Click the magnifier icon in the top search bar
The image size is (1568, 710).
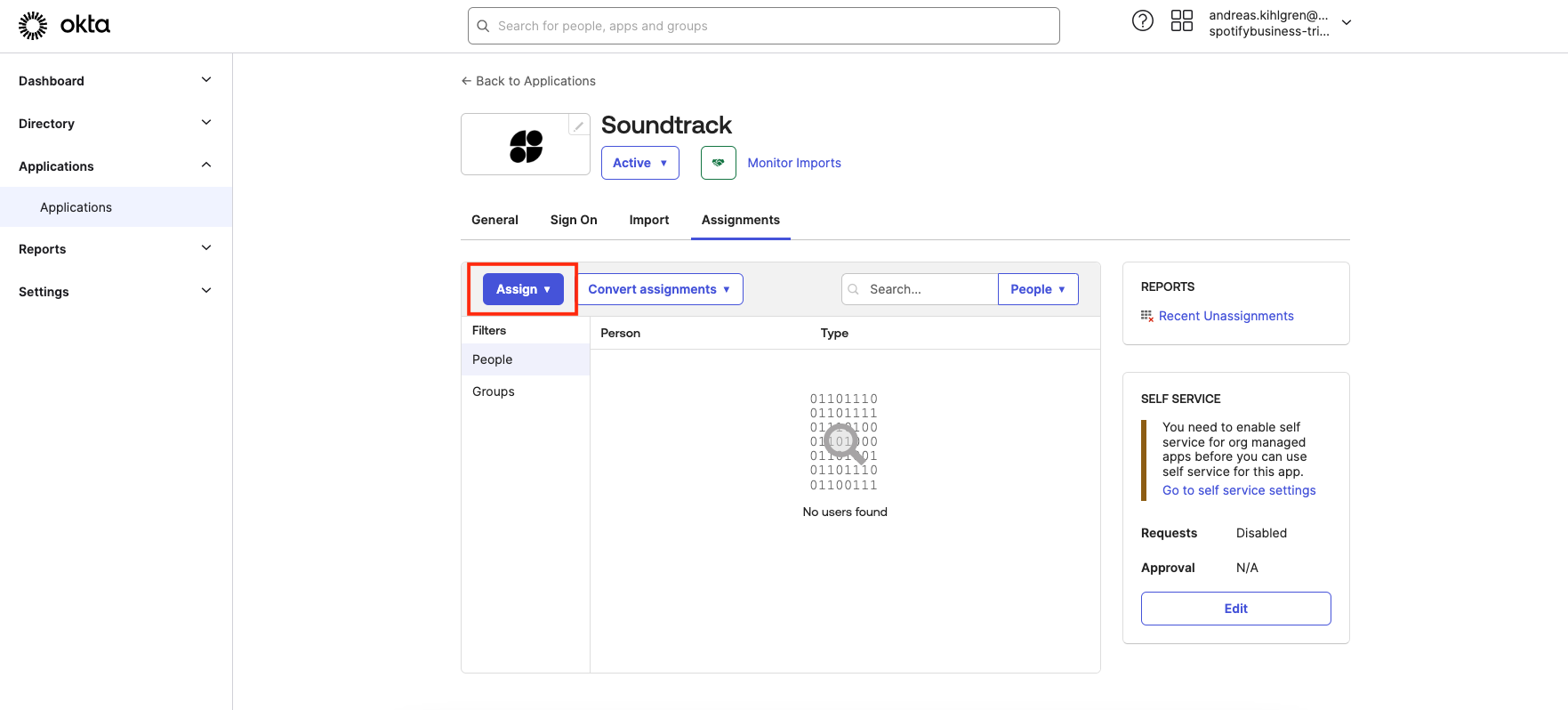[483, 26]
